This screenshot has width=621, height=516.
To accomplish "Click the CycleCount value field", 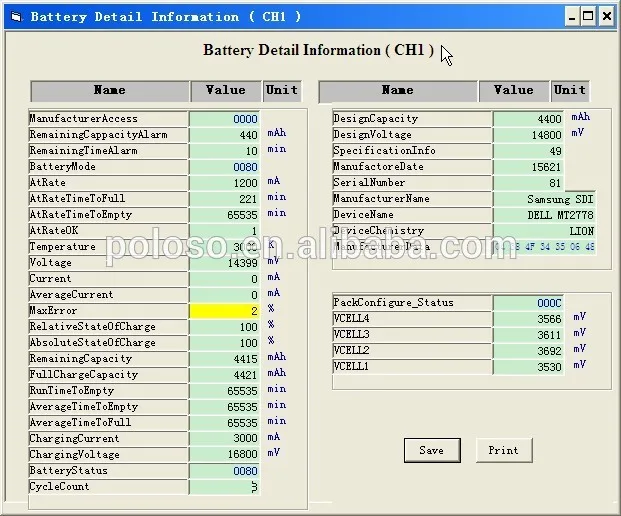I will click(226, 487).
